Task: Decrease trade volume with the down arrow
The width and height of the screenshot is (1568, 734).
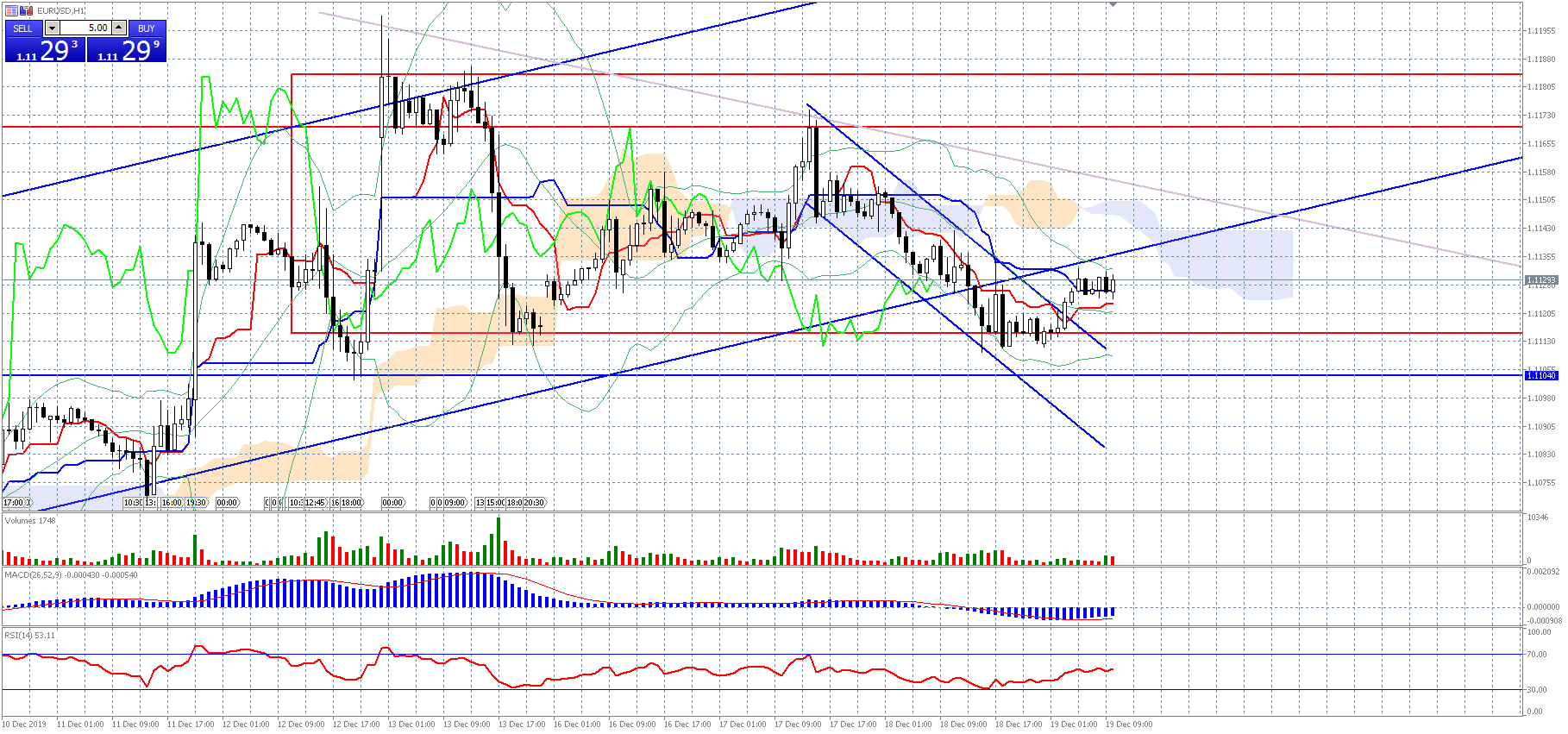Action: [x=52, y=28]
